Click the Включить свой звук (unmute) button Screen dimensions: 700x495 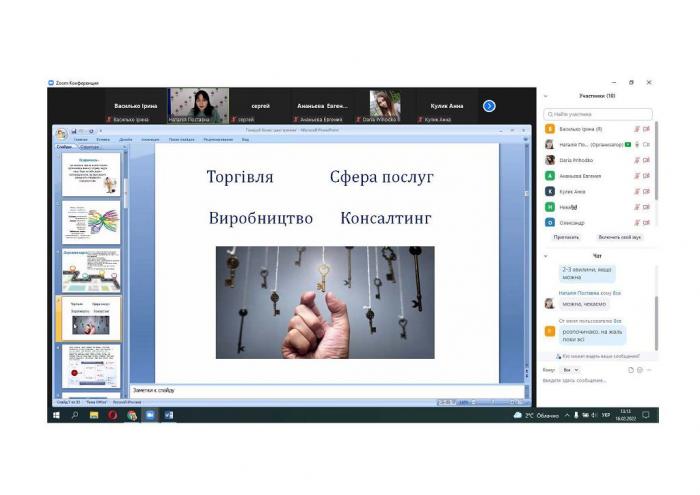619,237
